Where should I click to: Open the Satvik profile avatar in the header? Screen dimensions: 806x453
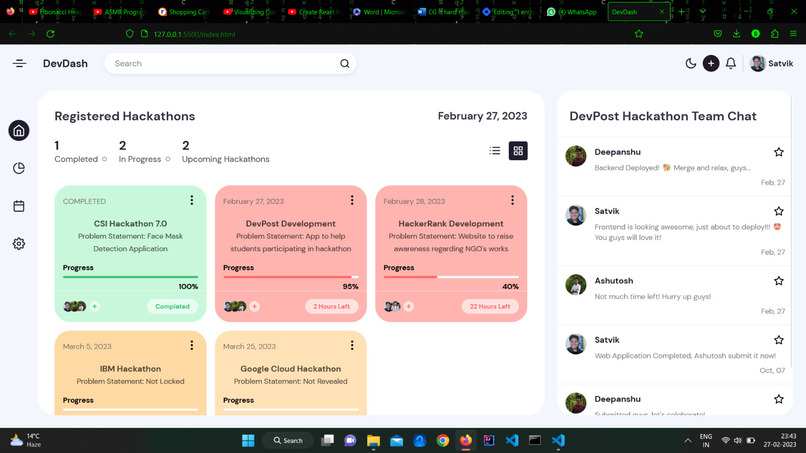pyautogui.click(x=757, y=63)
